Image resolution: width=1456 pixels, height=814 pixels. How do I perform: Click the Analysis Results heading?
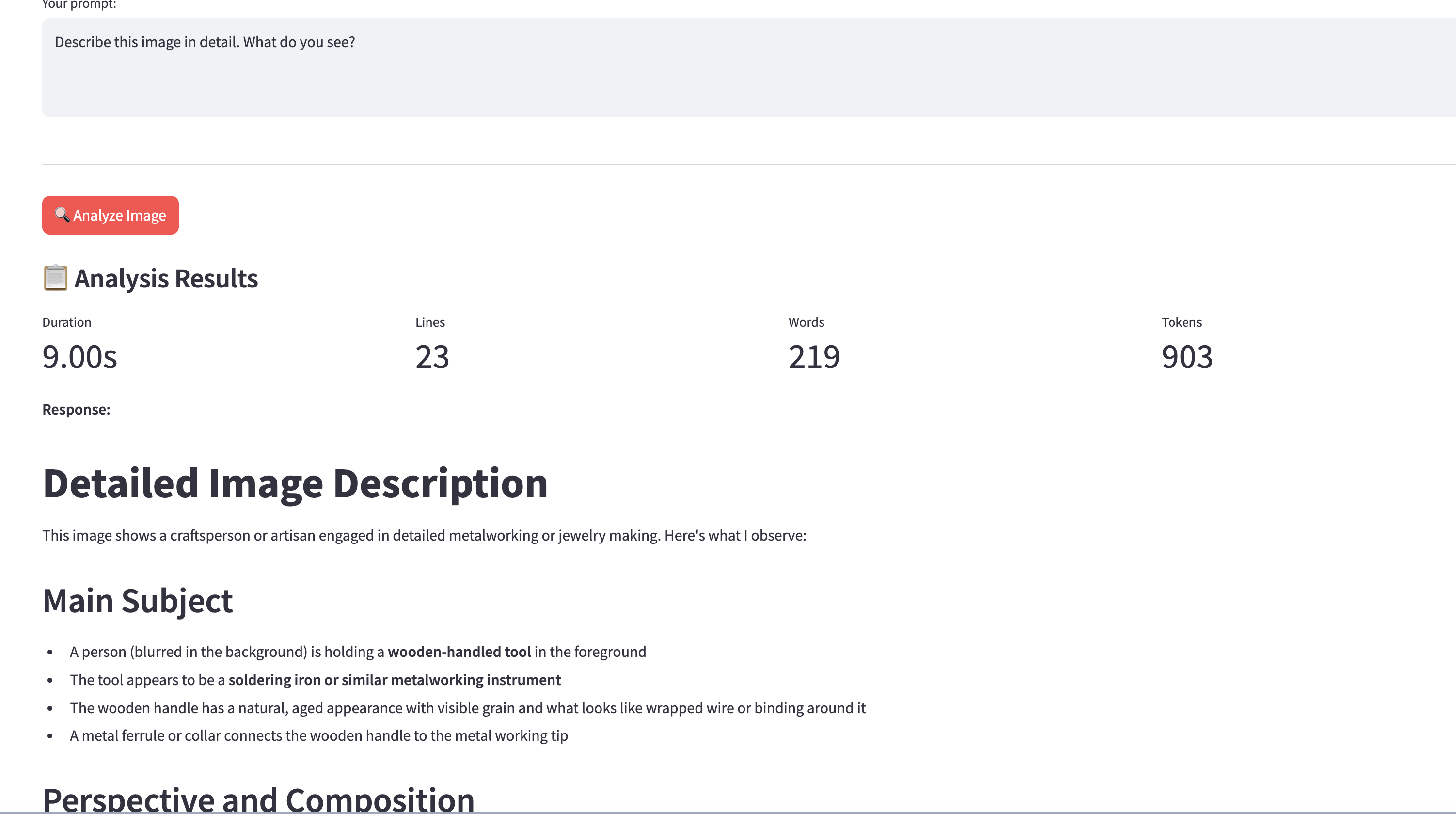tap(166, 279)
